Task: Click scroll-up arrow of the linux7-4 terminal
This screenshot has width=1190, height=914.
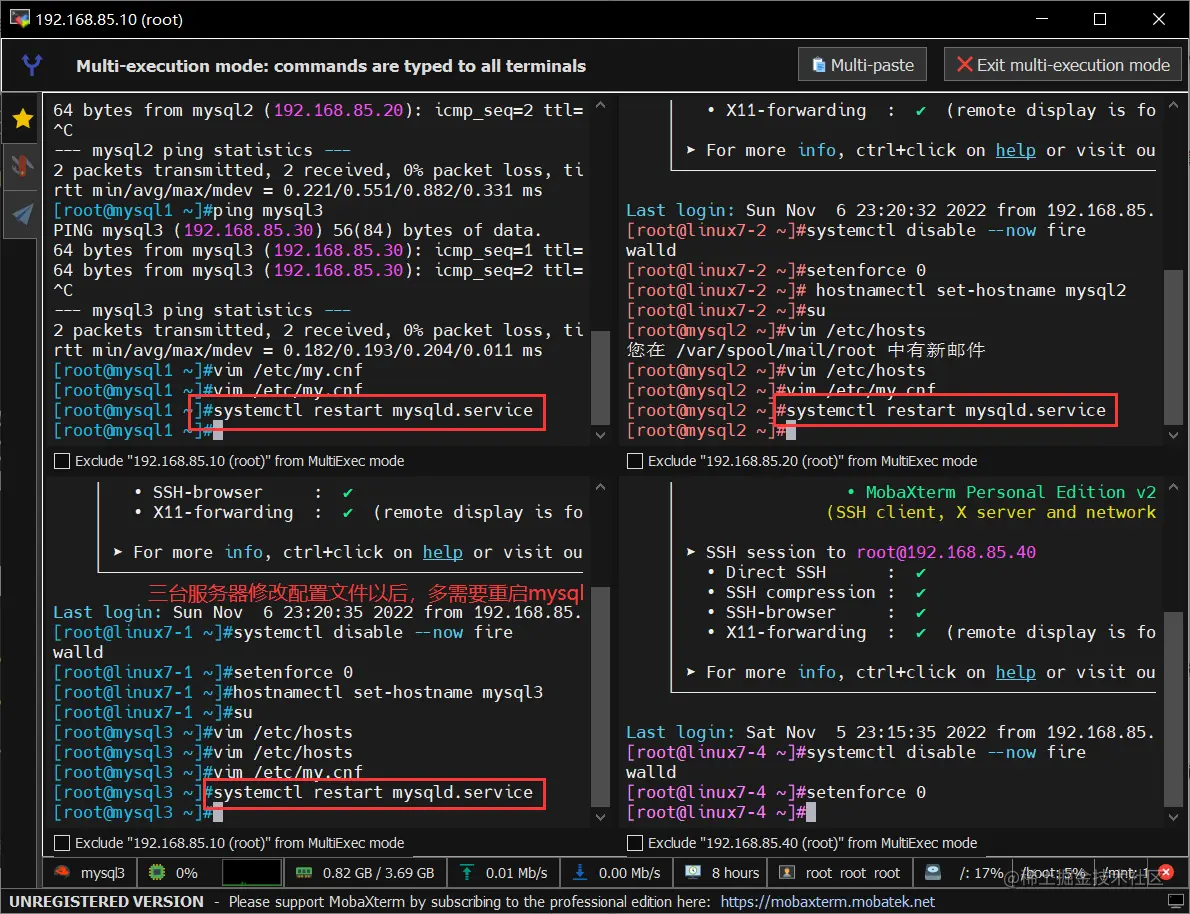Action: click(1173, 487)
